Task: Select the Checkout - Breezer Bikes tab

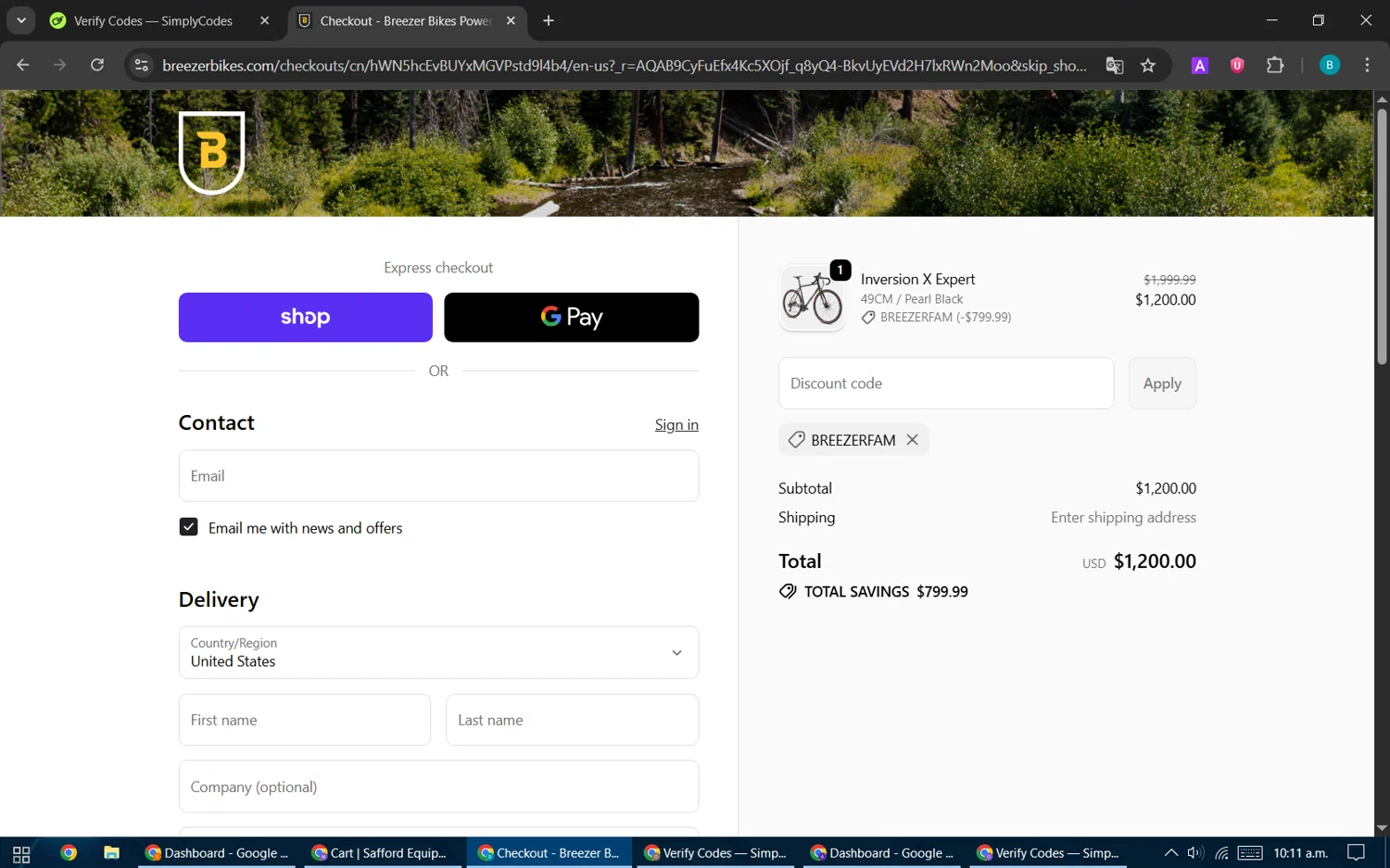Action: [x=405, y=20]
